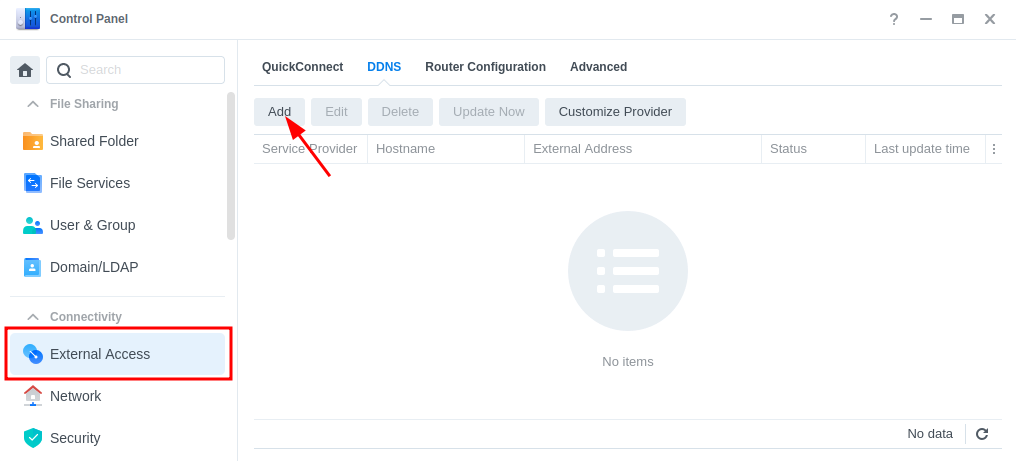This screenshot has width=1016, height=461.
Task: Collapse the Connectivity section
Action: 32,316
